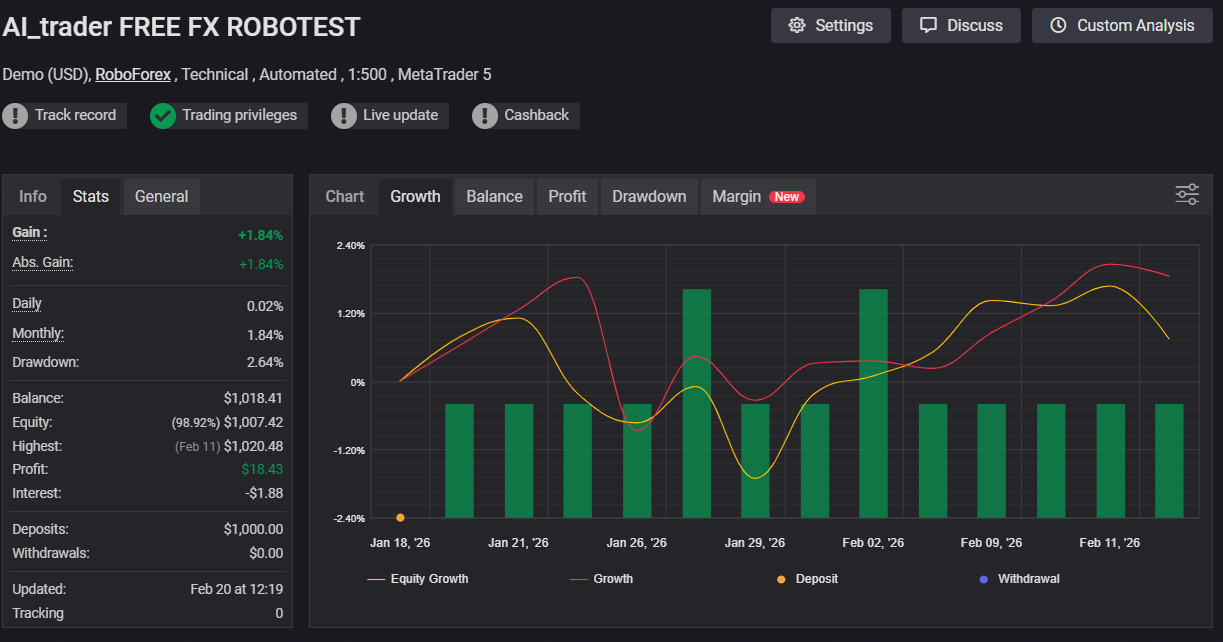Click the Settings gear icon
Screen dimensions: 1223x642
point(797,26)
